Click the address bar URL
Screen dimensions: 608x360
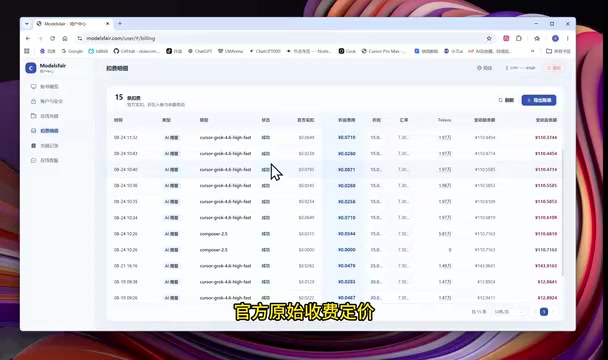point(121,38)
